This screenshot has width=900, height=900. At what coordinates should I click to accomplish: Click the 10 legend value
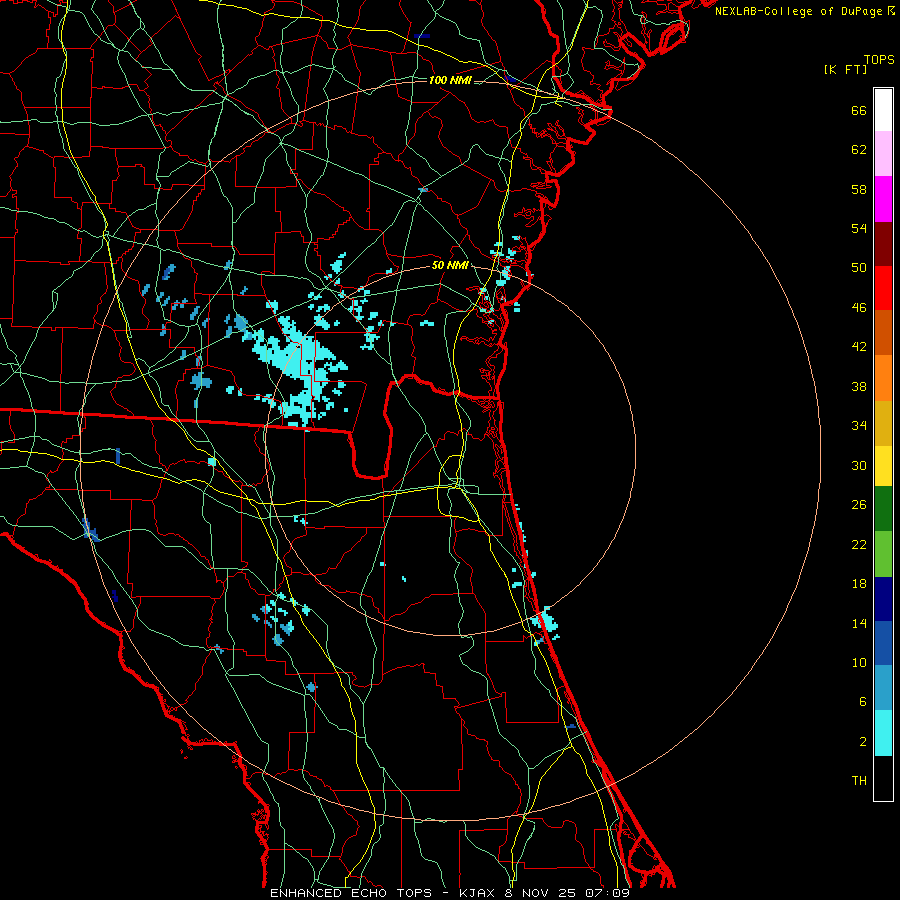coord(859,662)
